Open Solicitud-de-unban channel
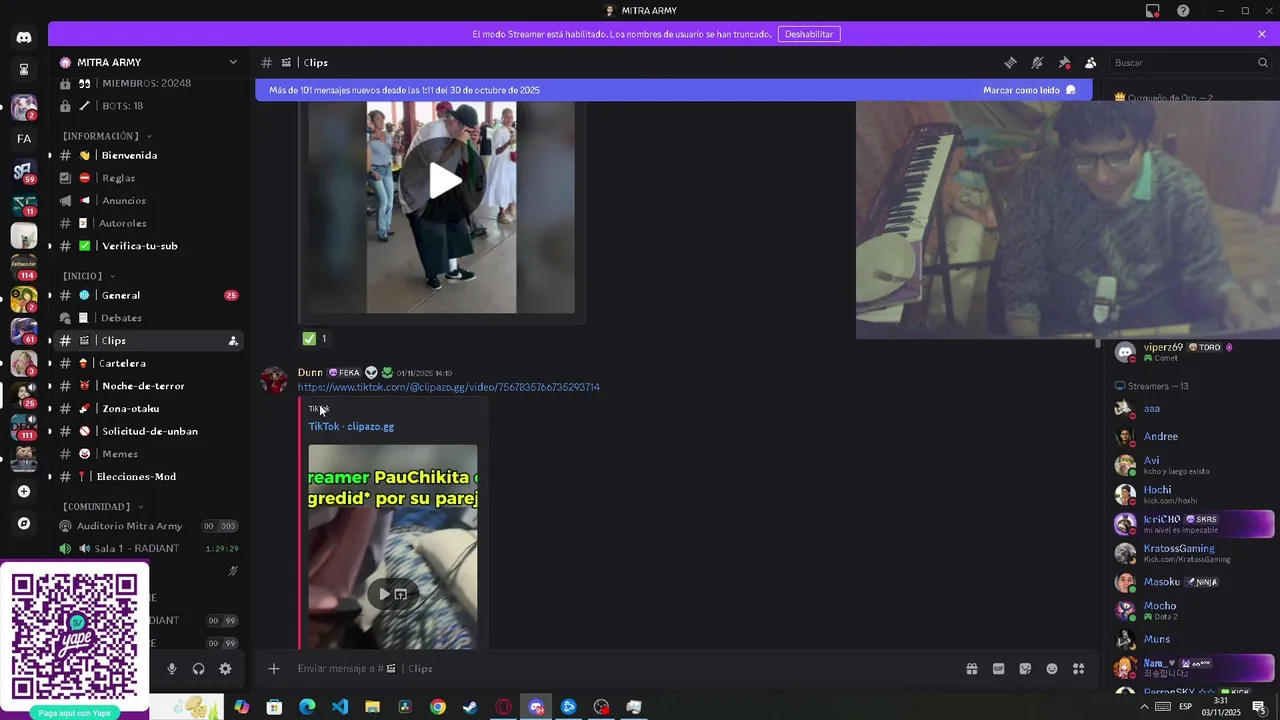1280x720 pixels. (x=149, y=432)
